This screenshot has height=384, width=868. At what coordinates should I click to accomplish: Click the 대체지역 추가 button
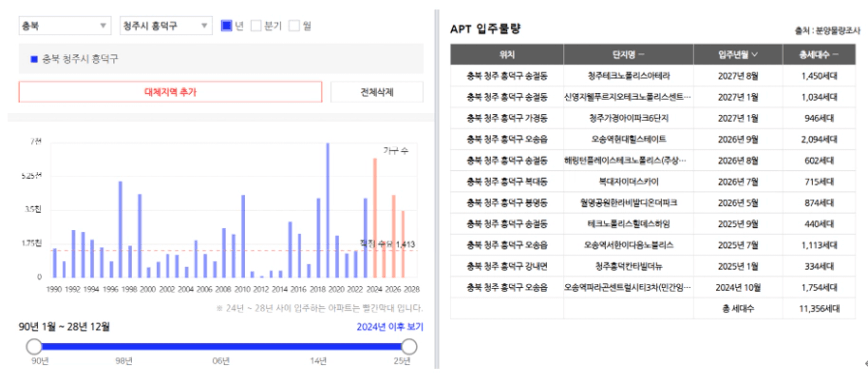point(170,92)
